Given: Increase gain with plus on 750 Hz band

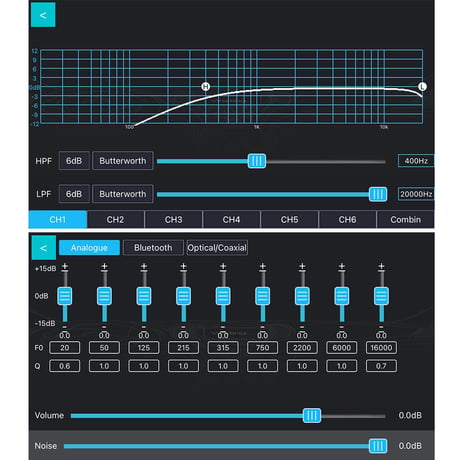Looking at the screenshot, I should point(263,266).
